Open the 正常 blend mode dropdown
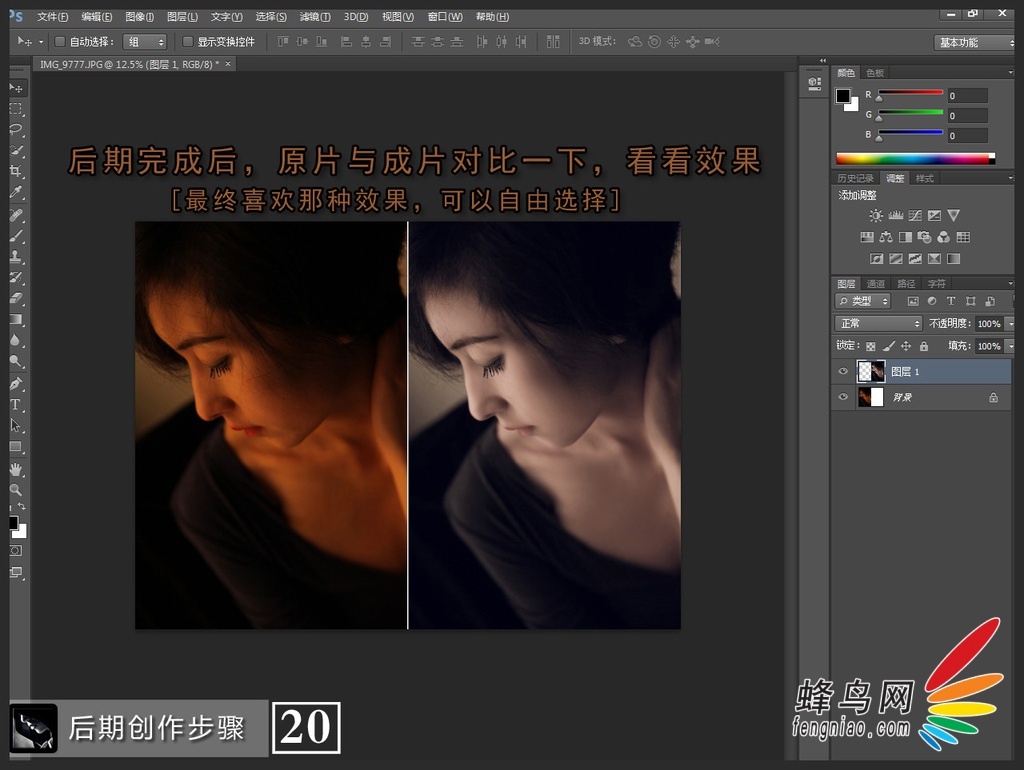 coord(878,323)
